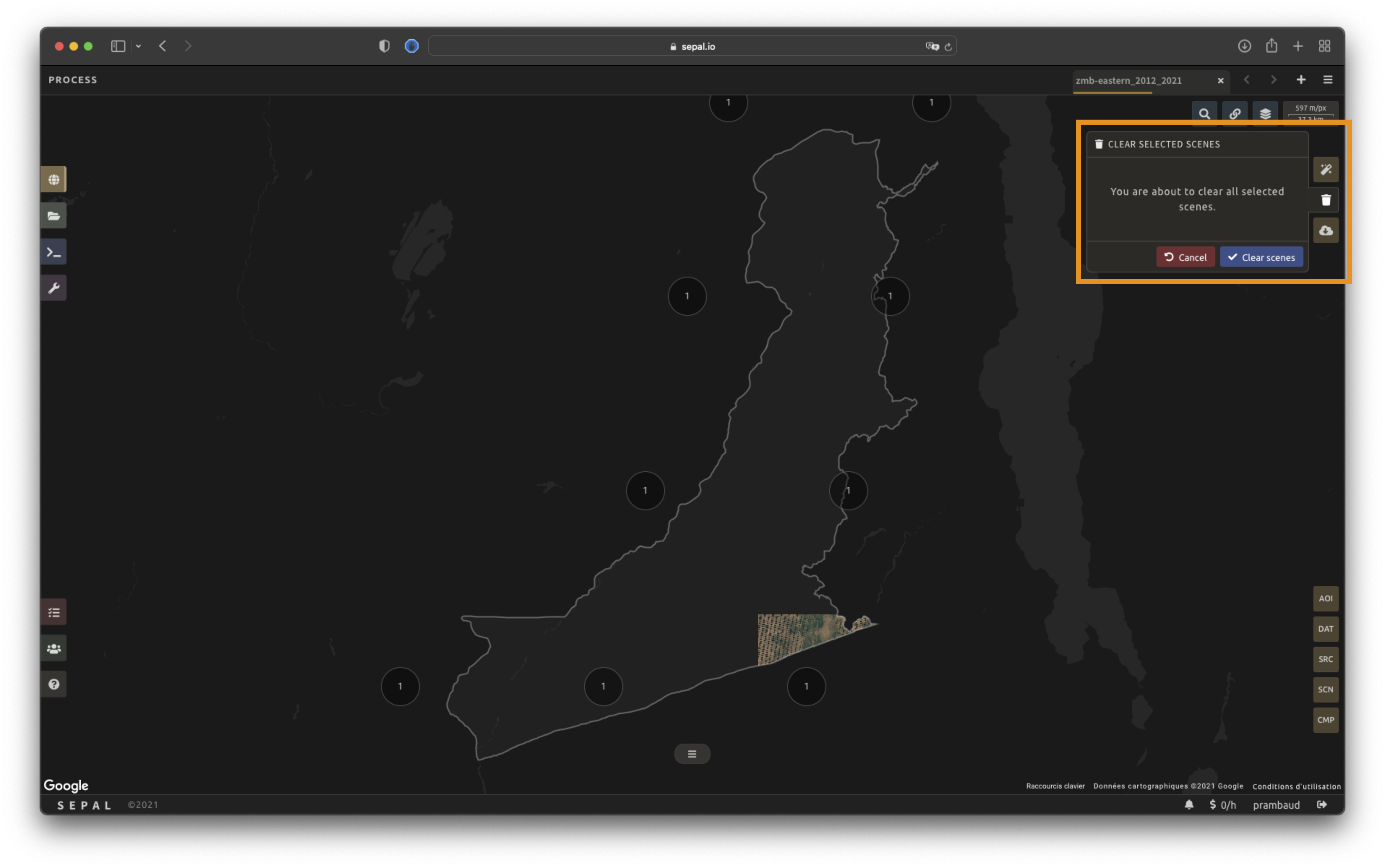Click the map search magnifier icon
This screenshot has width=1385, height=868.
tap(1204, 114)
